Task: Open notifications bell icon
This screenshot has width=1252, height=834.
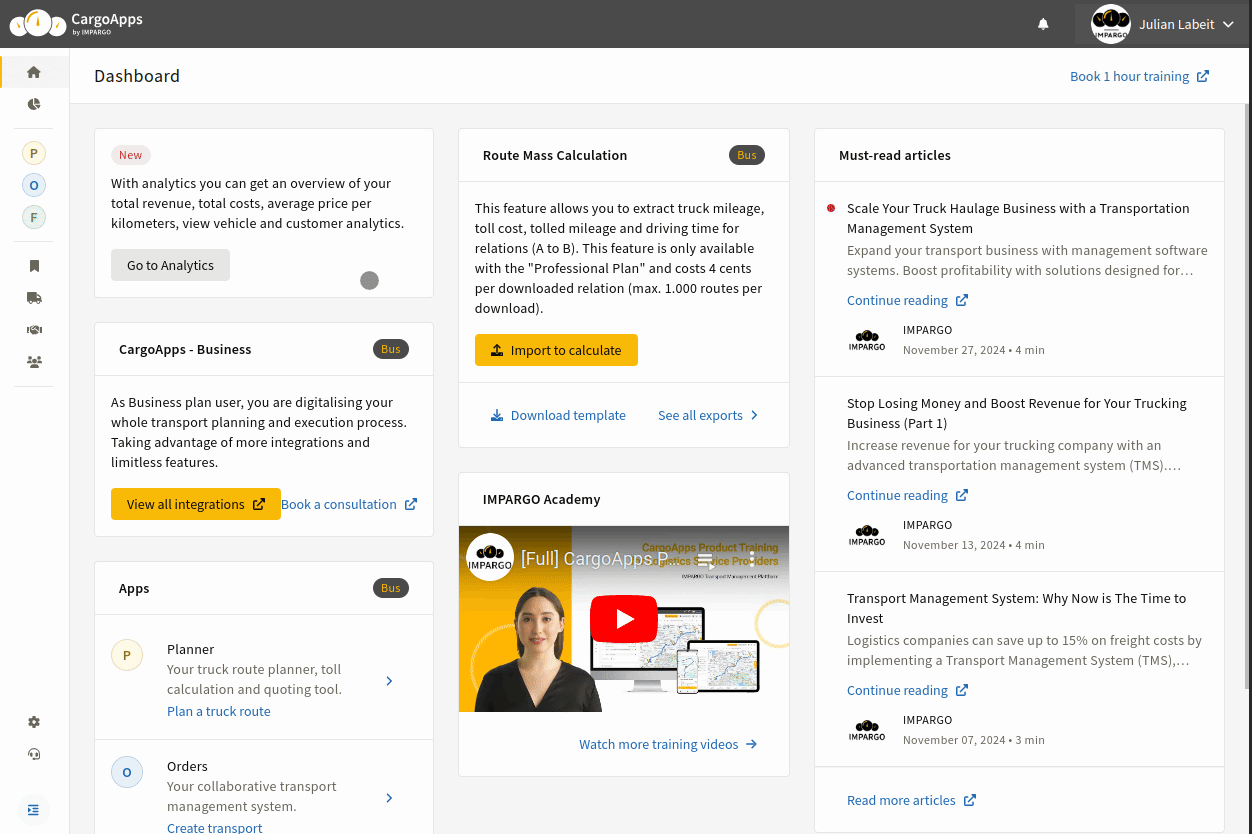Action: pyautogui.click(x=1043, y=24)
